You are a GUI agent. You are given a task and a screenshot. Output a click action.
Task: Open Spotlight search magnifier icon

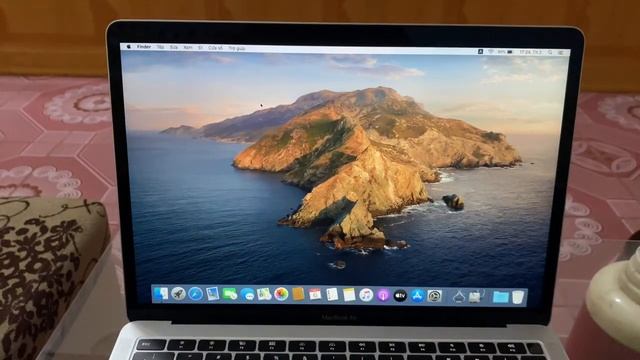coord(551,52)
